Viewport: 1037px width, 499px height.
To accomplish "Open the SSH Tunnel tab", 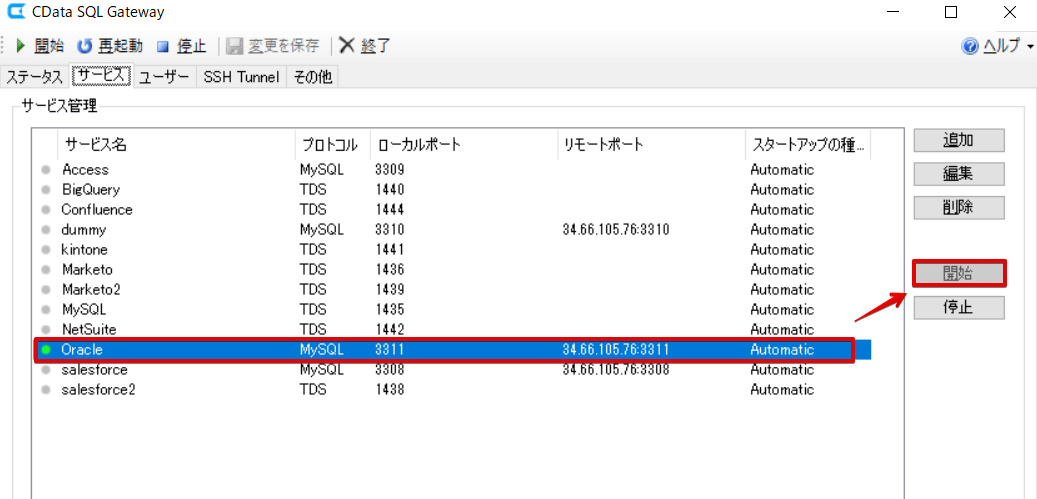I will coord(241,77).
